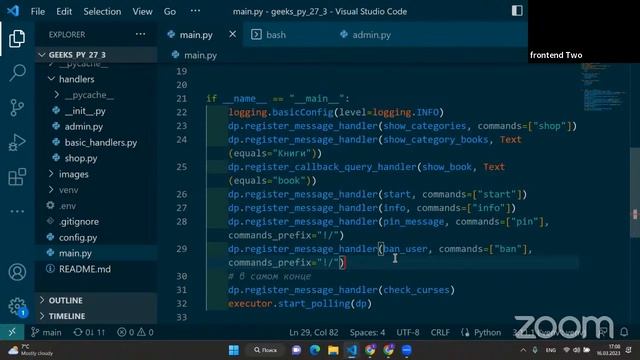Image resolution: width=640 pixels, height=360 pixels.
Task: Open Microsoft Edge from the taskbar
Action: tap(315, 350)
